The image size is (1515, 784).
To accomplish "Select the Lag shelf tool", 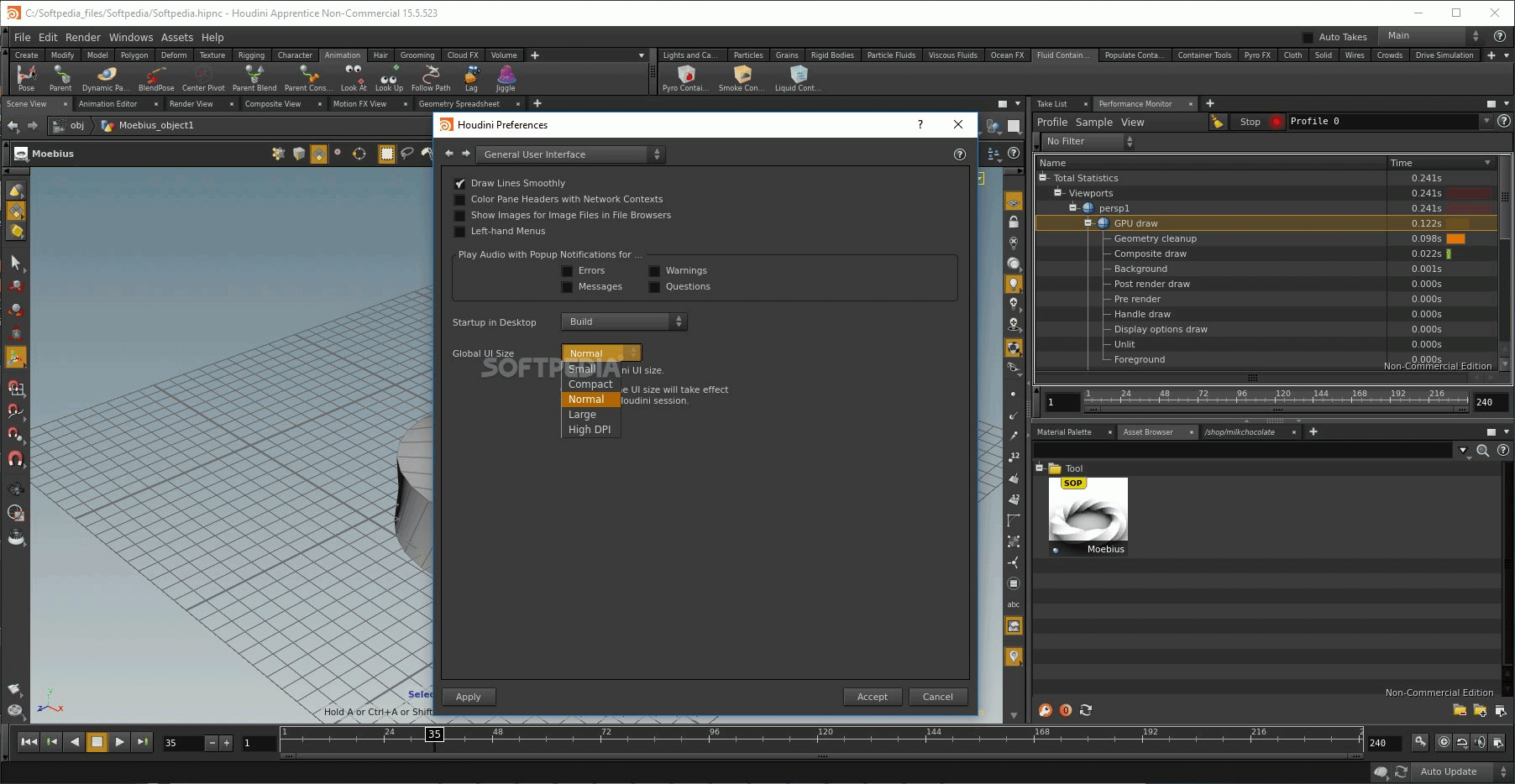I will (x=471, y=78).
